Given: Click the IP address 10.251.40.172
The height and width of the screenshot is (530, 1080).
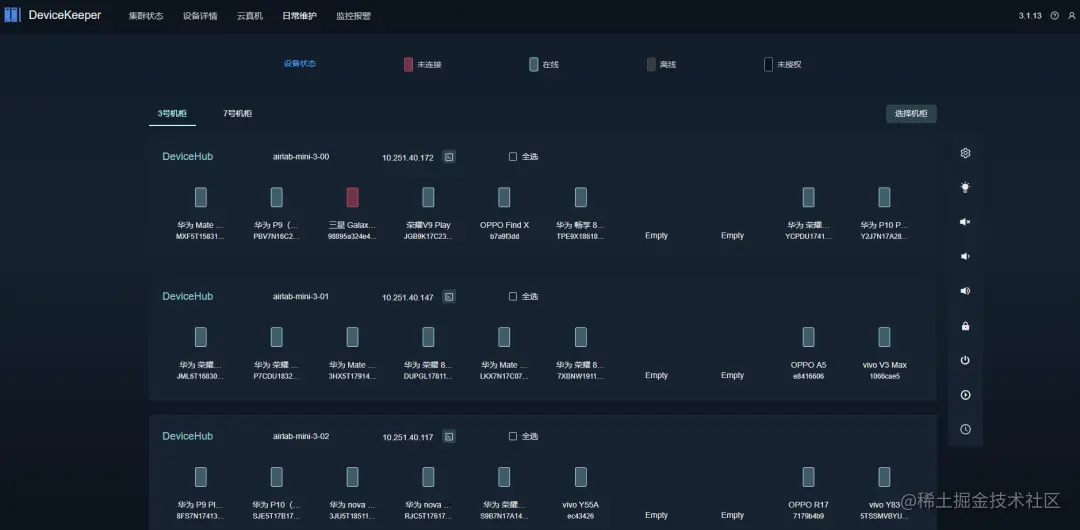Looking at the screenshot, I should point(408,158).
